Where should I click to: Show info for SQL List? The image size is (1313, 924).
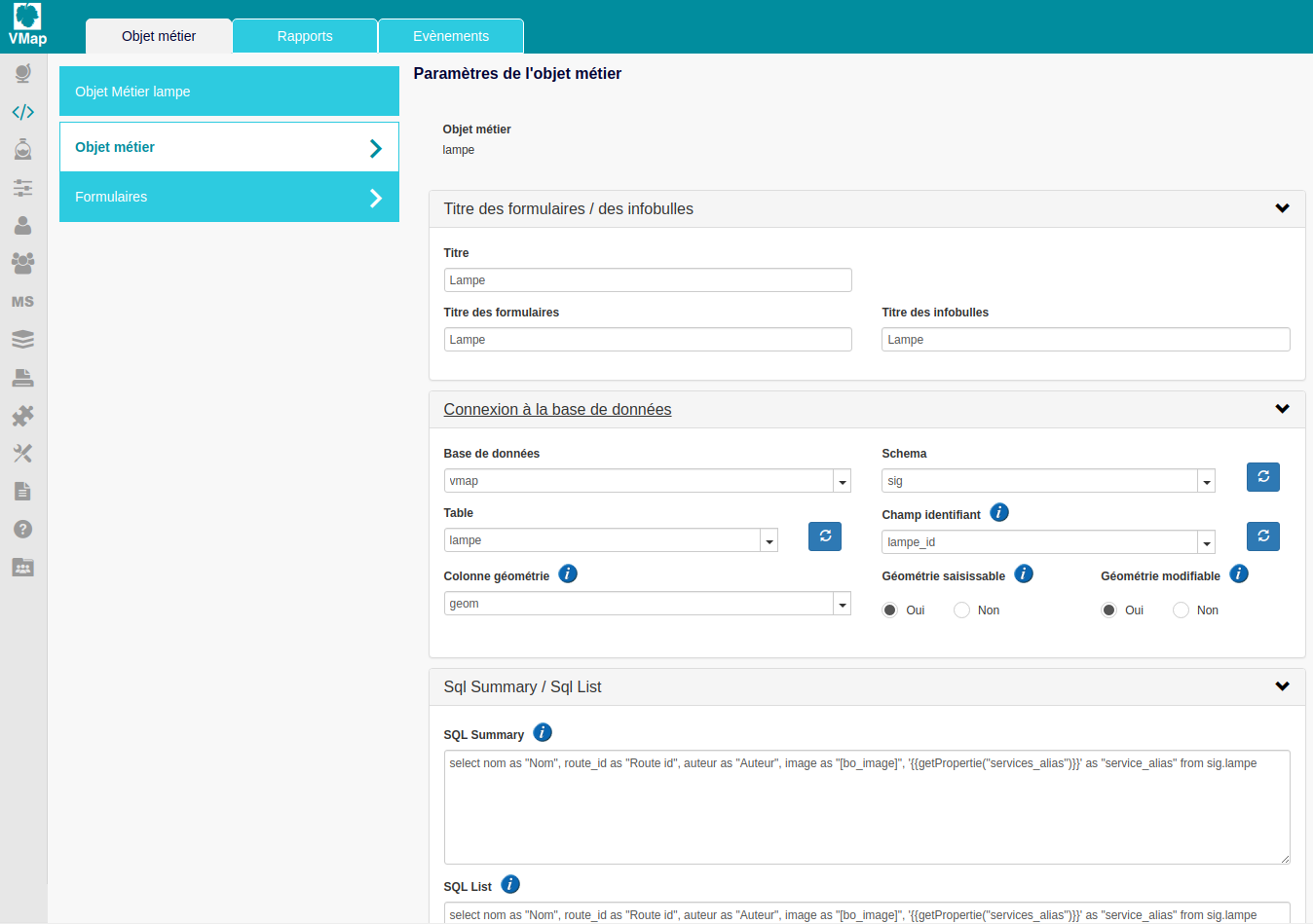tap(510, 884)
